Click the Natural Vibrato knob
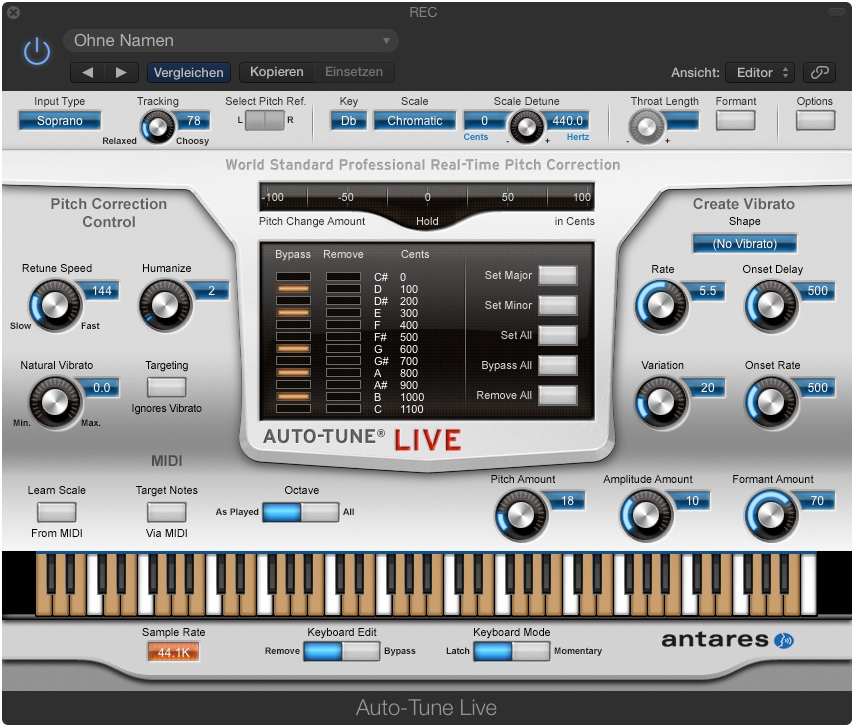The height and width of the screenshot is (727, 854). tap(54, 402)
